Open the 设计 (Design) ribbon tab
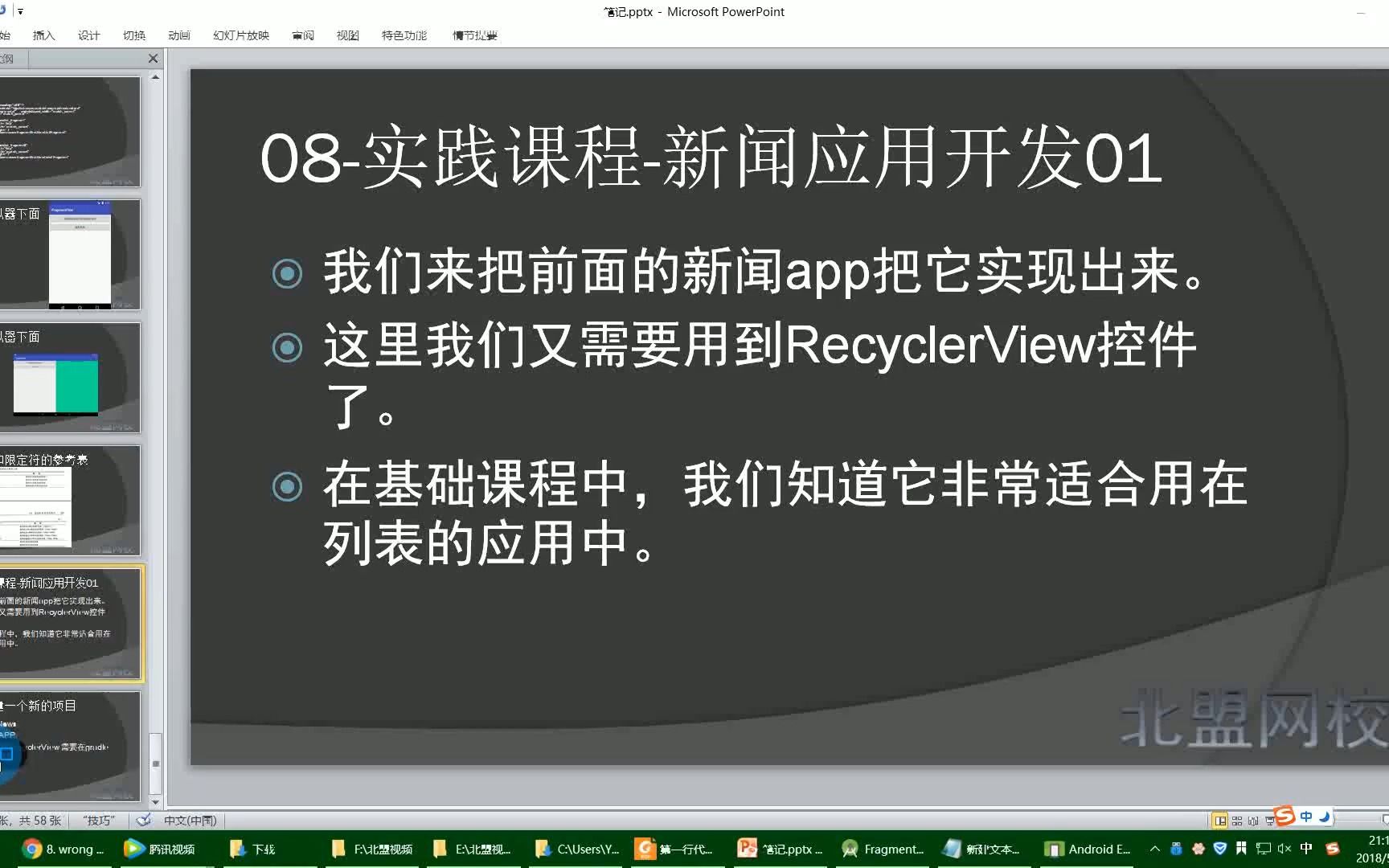1389x868 pixels. 88,35
